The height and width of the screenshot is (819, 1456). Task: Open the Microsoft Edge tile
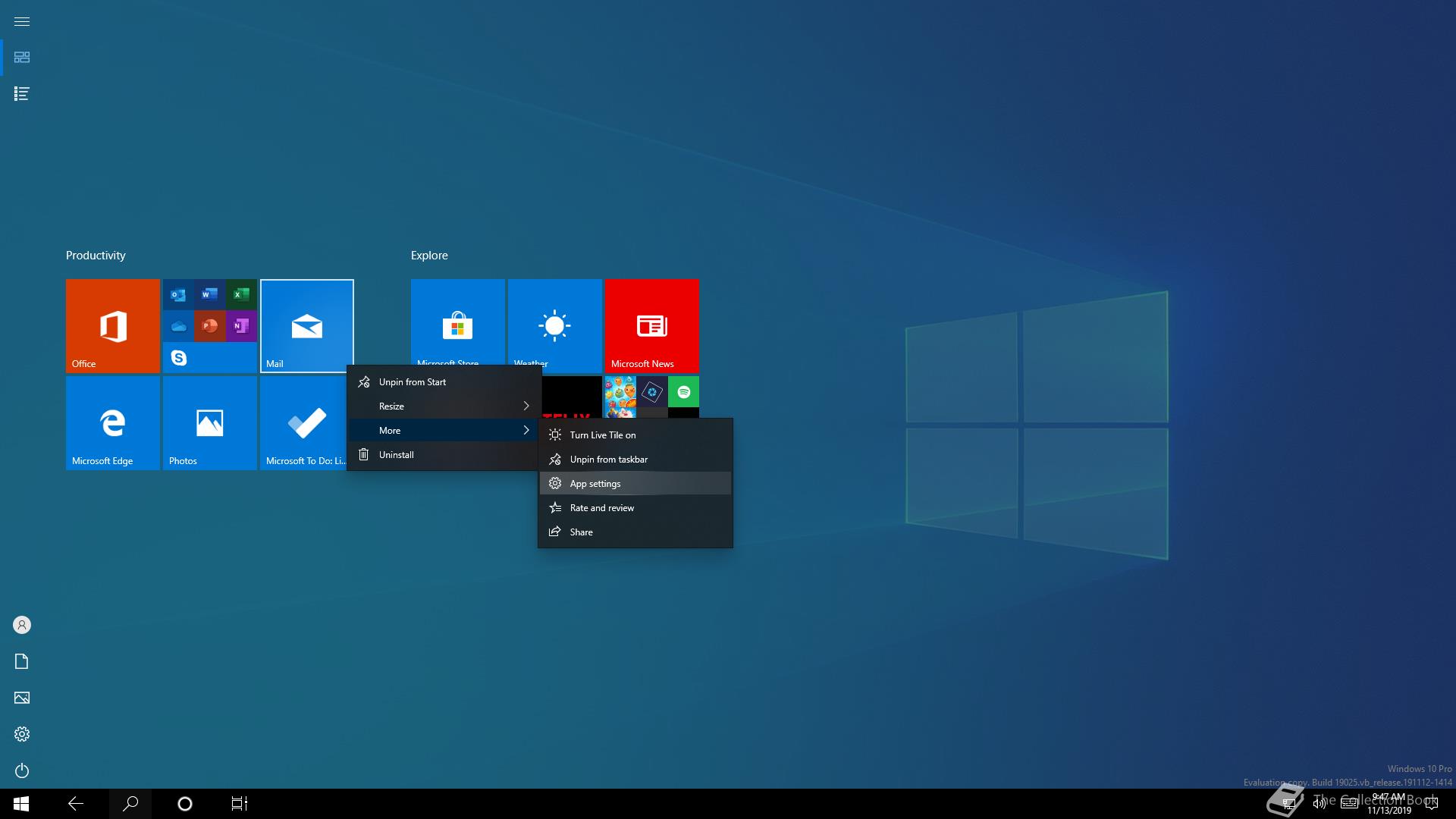pyautogui.click(x=112, y=422)
